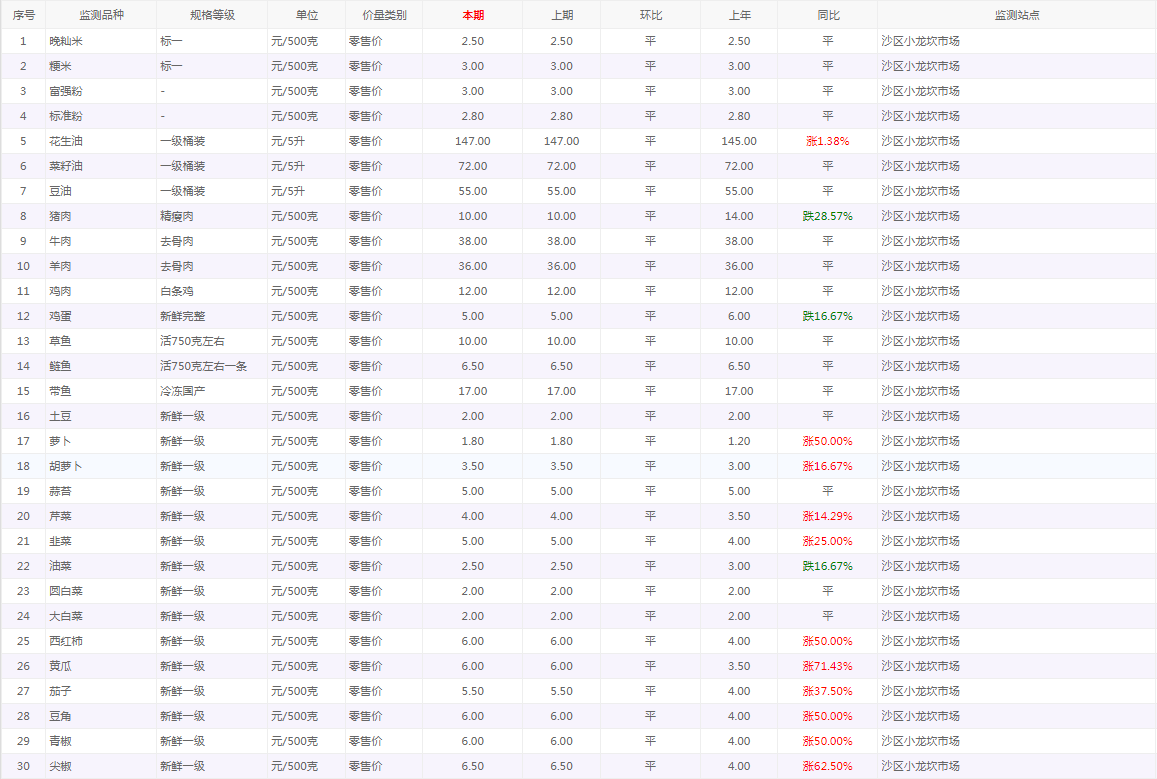Click the 本期 column header in red
The height and width of the screenshot is (779, 1157).
pos(472,15)
